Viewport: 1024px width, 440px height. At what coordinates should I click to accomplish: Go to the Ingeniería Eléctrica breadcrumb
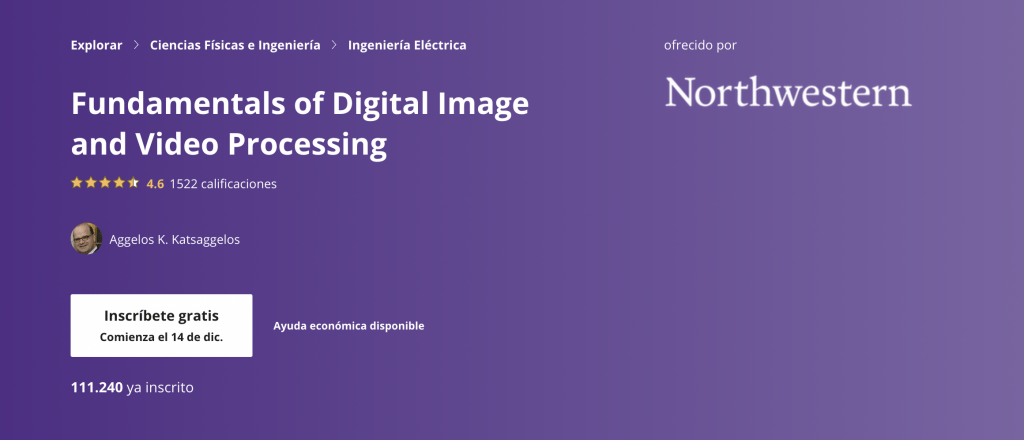point(407,45)
